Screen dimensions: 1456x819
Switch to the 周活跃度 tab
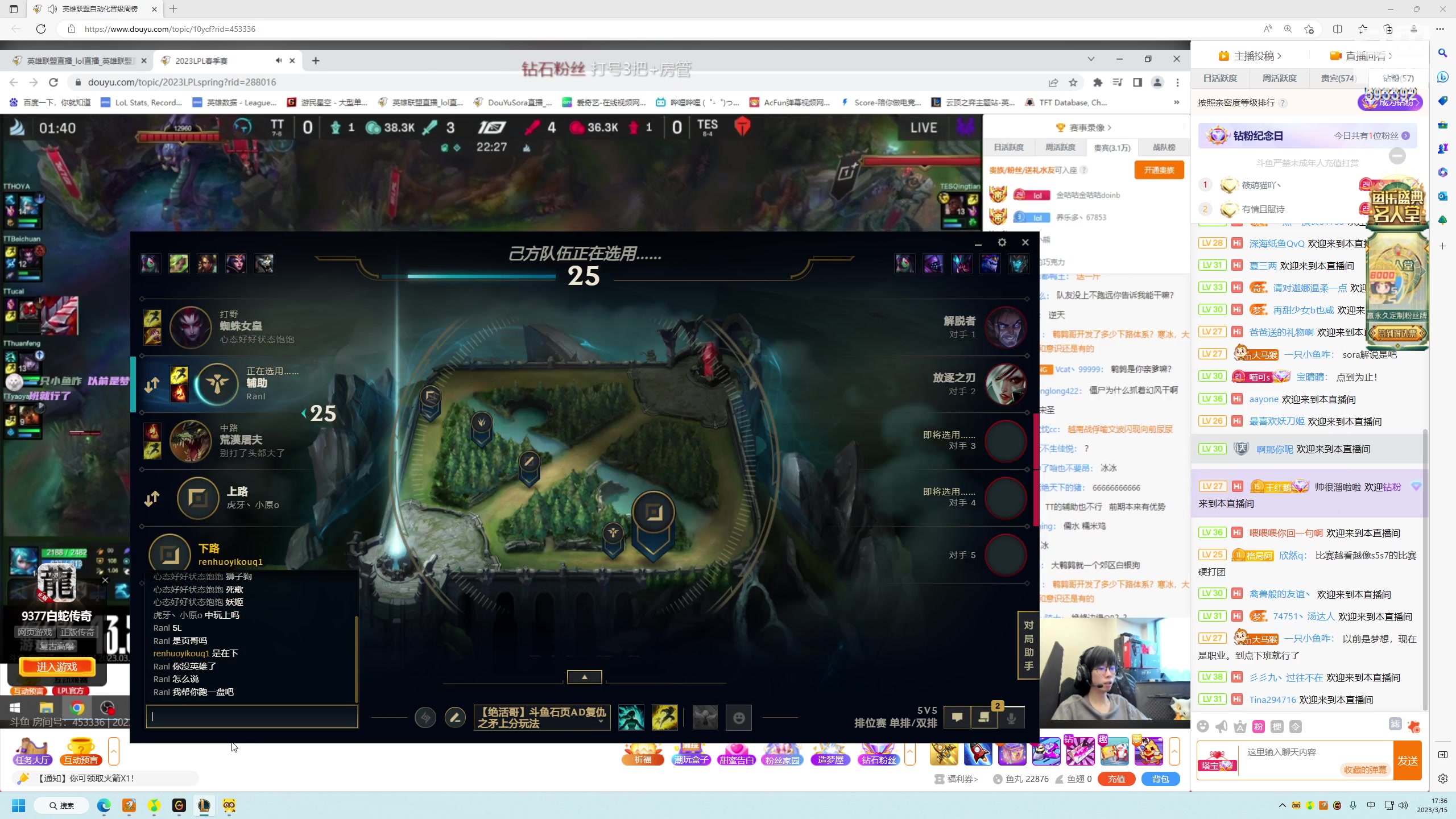coord(1279,78)
